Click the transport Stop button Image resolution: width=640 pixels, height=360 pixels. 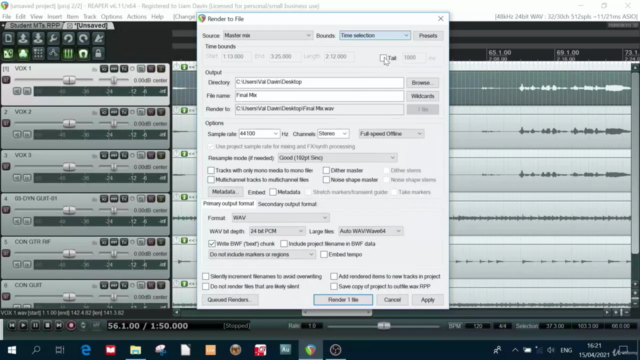click(x=47, y=325)
